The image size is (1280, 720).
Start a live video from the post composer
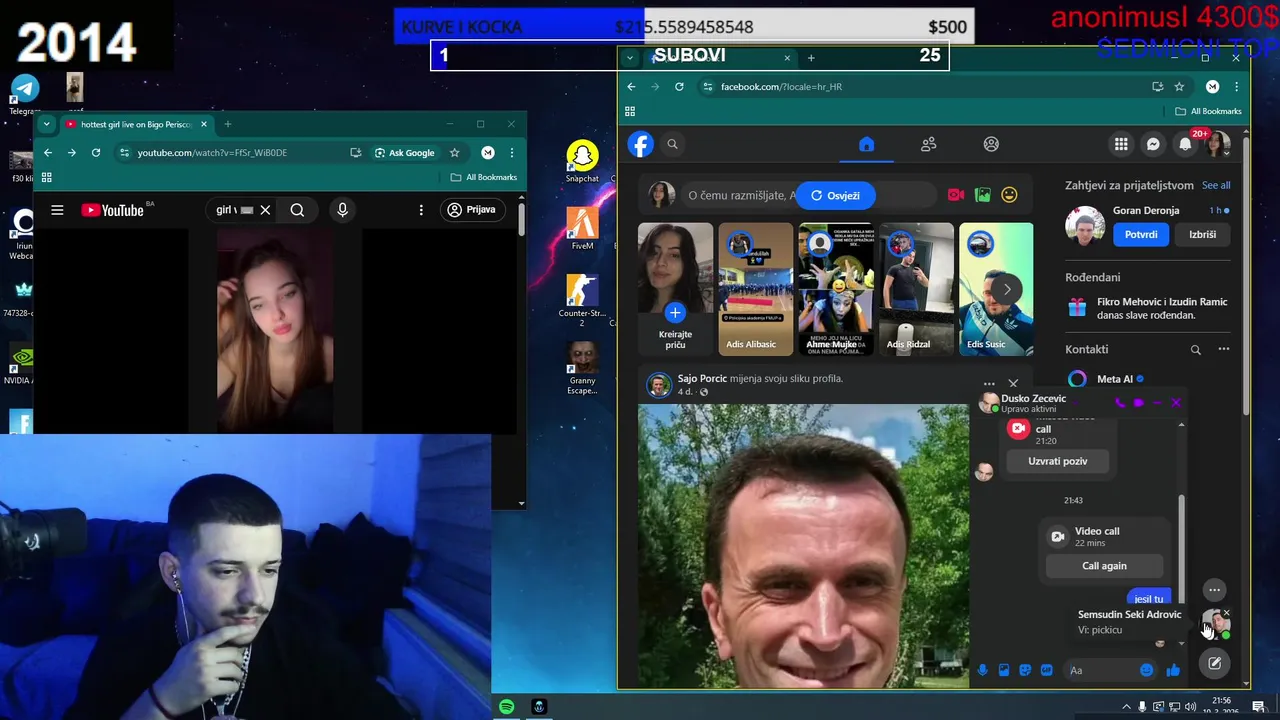(x=956, y=195)
